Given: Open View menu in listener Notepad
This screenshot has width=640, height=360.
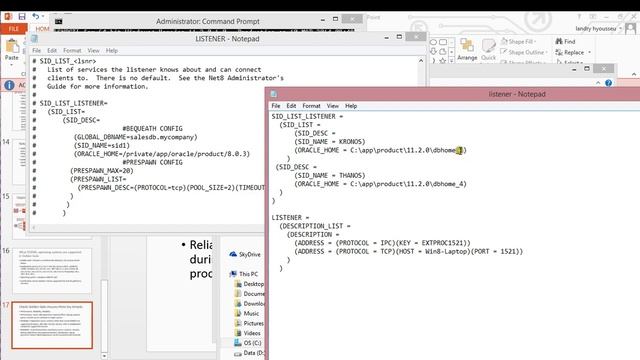Looking at the screenshot, I should click(333, 106).
